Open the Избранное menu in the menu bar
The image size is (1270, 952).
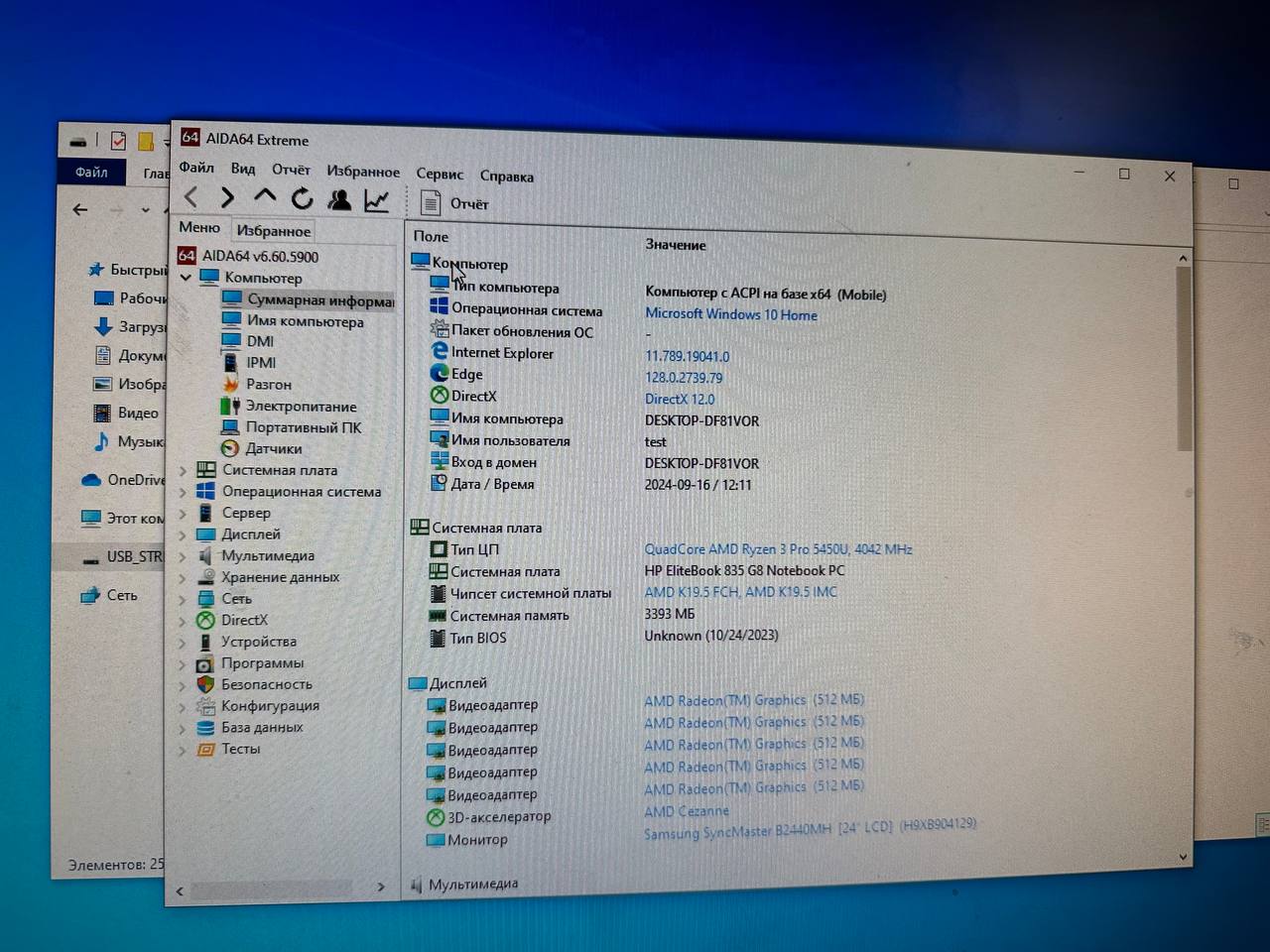(x=363, y=172)
